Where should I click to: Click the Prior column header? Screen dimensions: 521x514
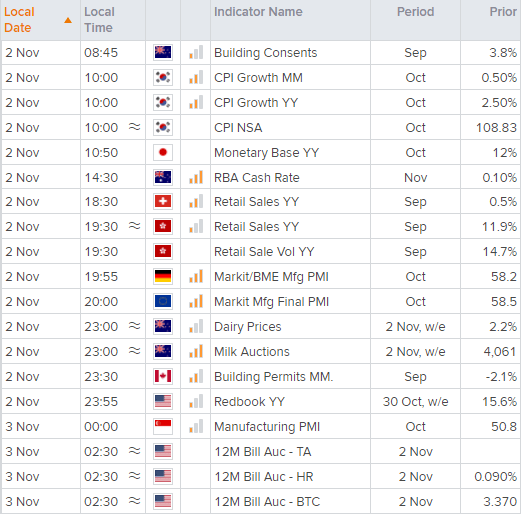tap(503, 12)
